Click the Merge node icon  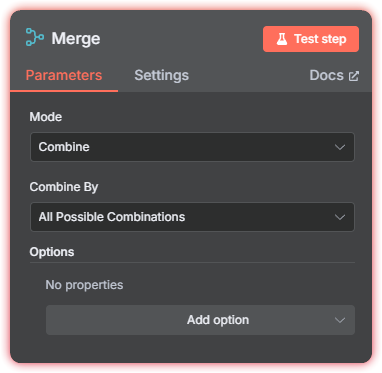click(x=35, y=37)
